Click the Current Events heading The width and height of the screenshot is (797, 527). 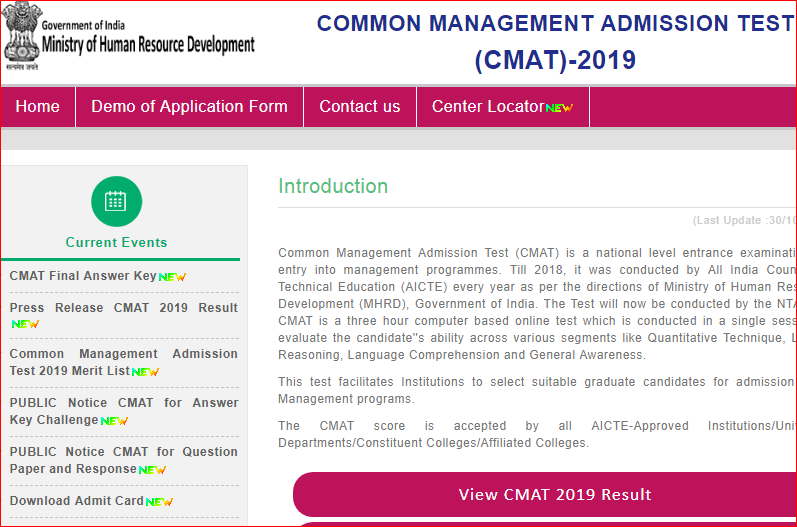click(116, 242)
